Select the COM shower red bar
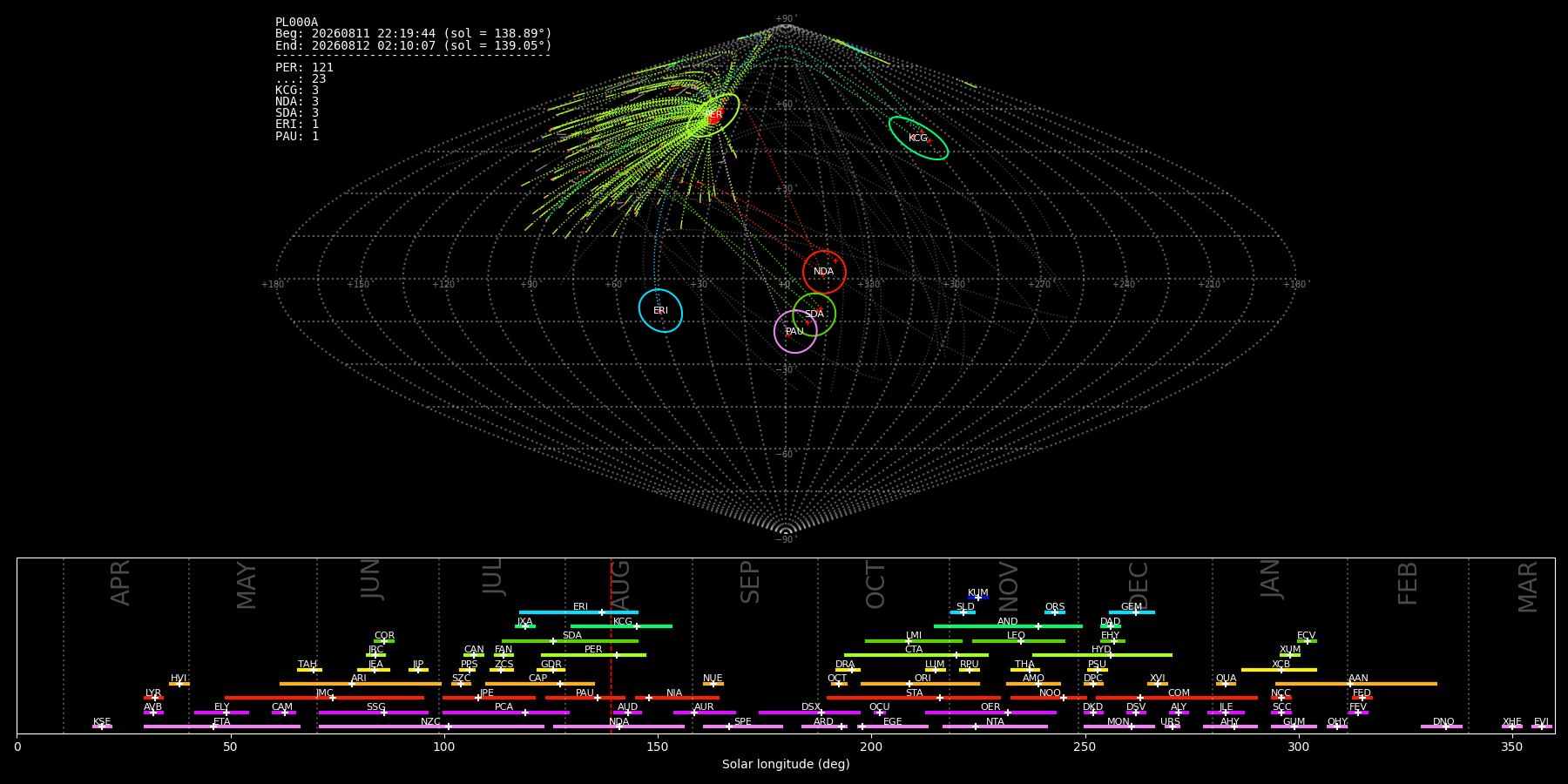Image resolution: width=1568 pixels, height=784 pixels. (x=1178, y=698)
